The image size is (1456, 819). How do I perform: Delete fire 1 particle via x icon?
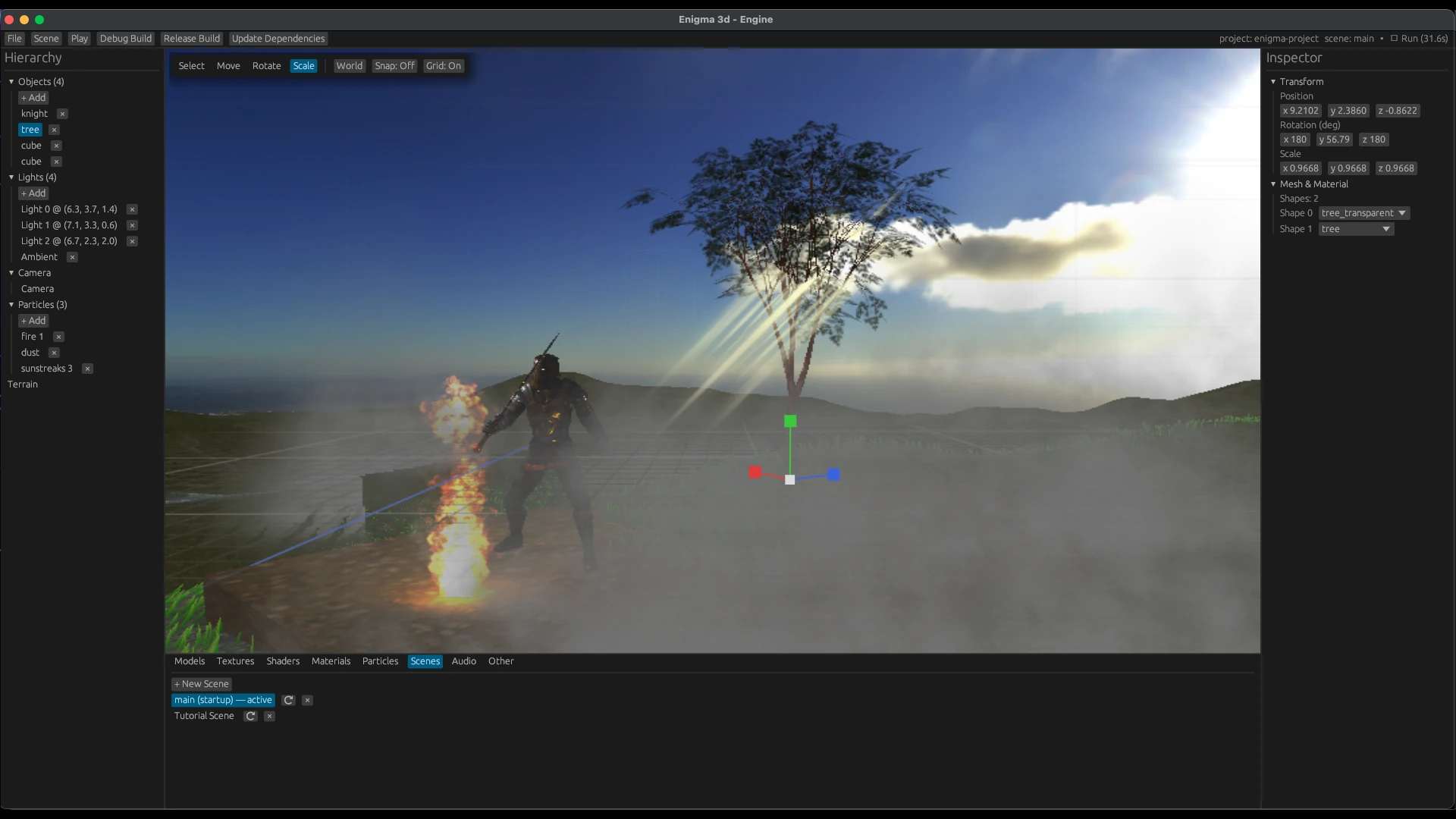click(x=58, y=337)
